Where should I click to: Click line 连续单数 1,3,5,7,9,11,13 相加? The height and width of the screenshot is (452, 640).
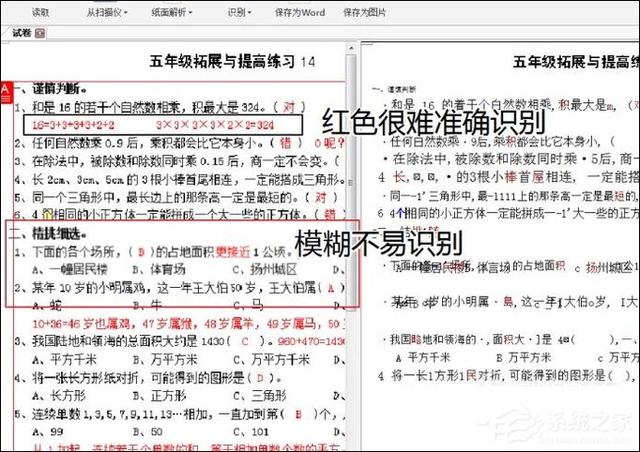(180, 415)
